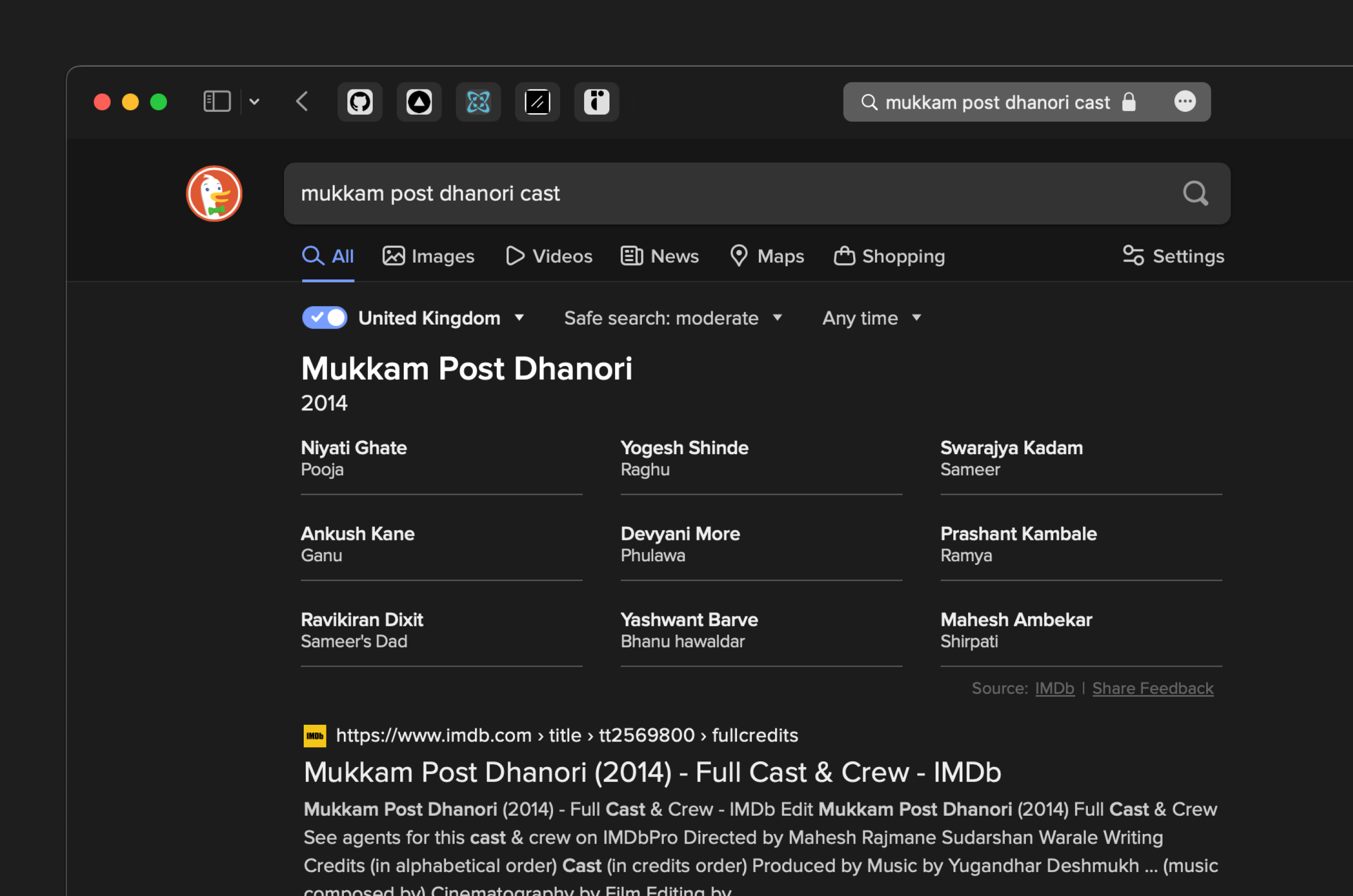Select cast entry Prashant Kambale
This screenshot has height=896, width=1353.
tap(1081, 544)
